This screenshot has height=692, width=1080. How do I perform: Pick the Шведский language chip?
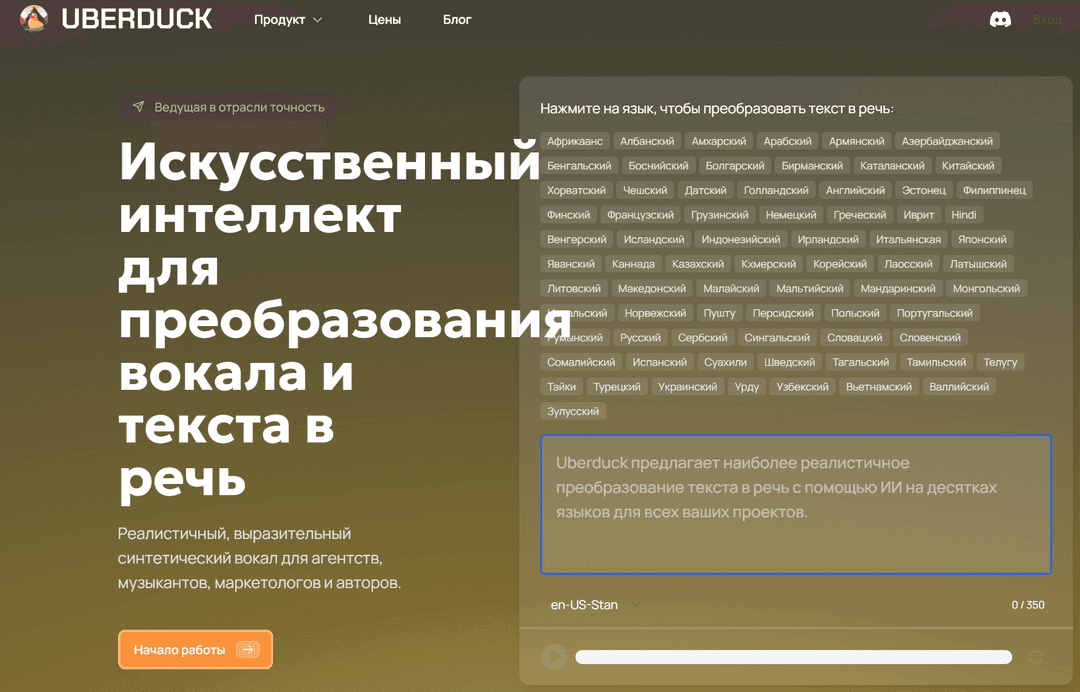tap(789, 362)
